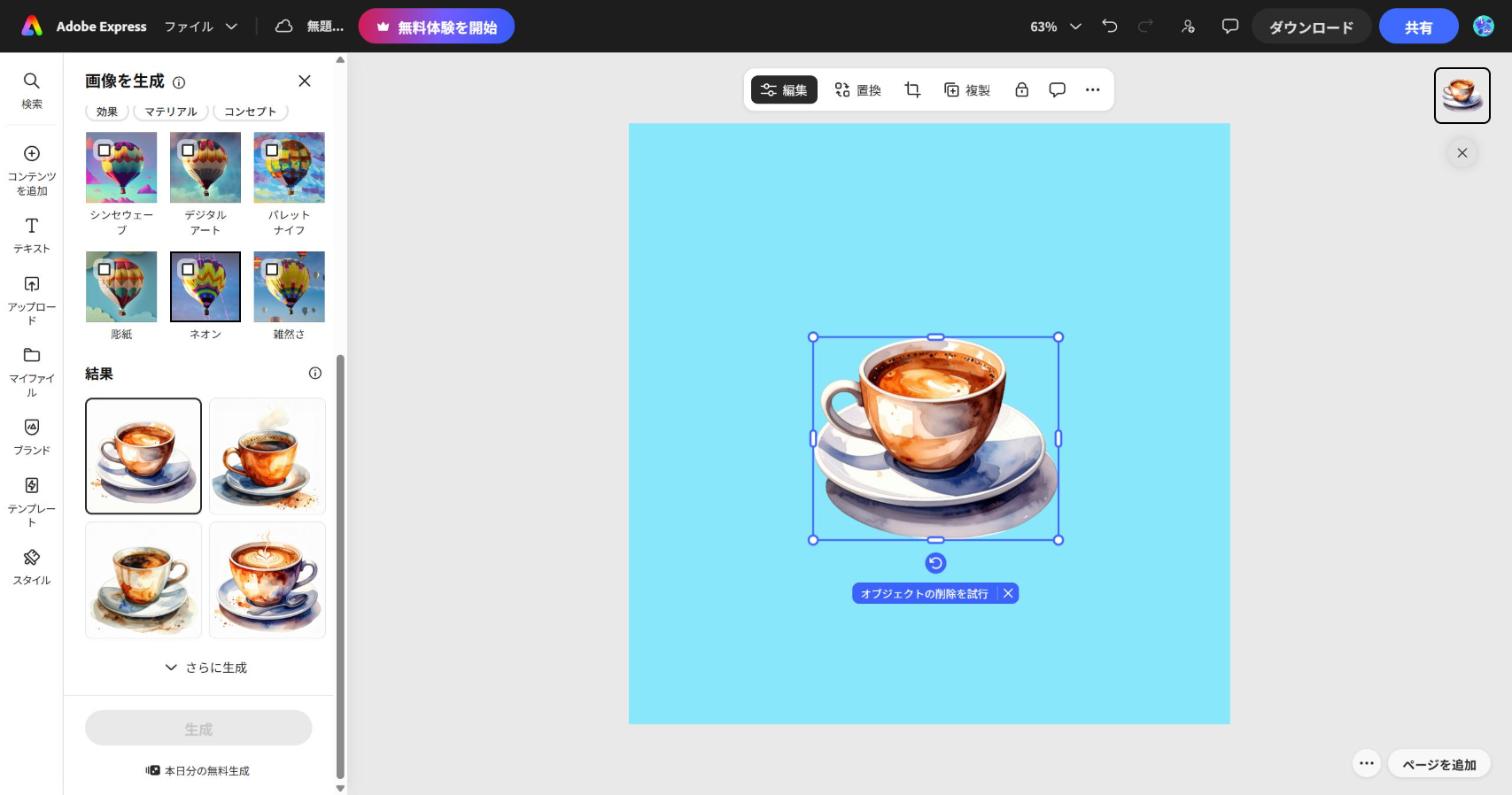
Task: Click the ページを追加 button
Action: pyautogui.click(x=1439, y=764)
